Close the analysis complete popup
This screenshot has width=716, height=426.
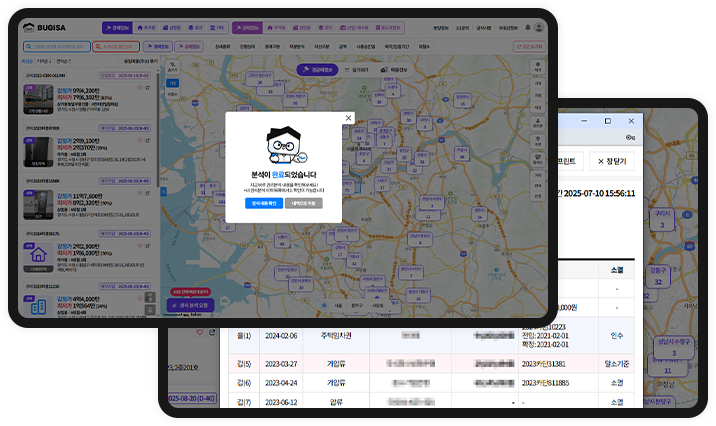[348, 118]
